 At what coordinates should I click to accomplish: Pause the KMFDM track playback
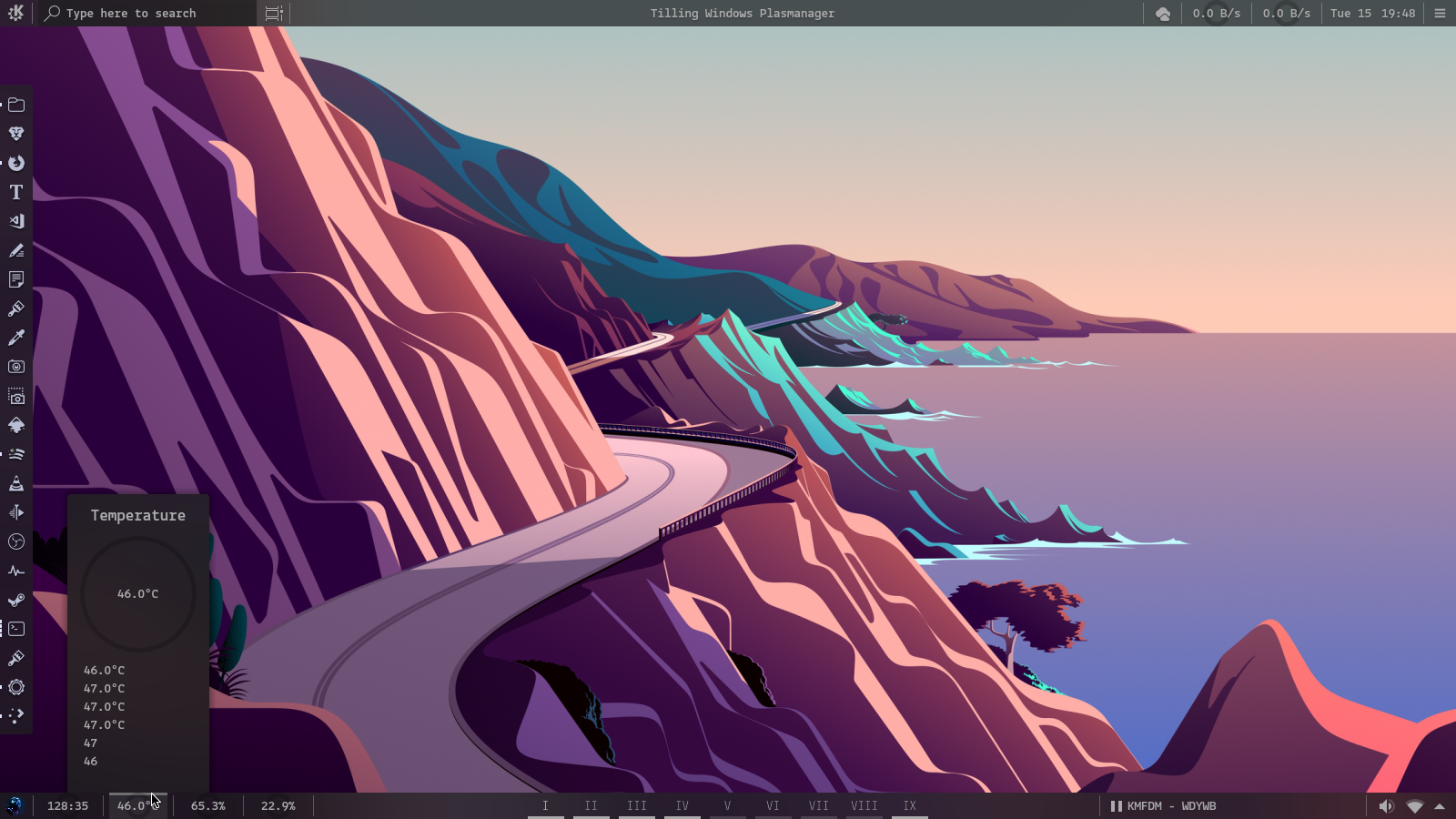tap(1116, 806)
